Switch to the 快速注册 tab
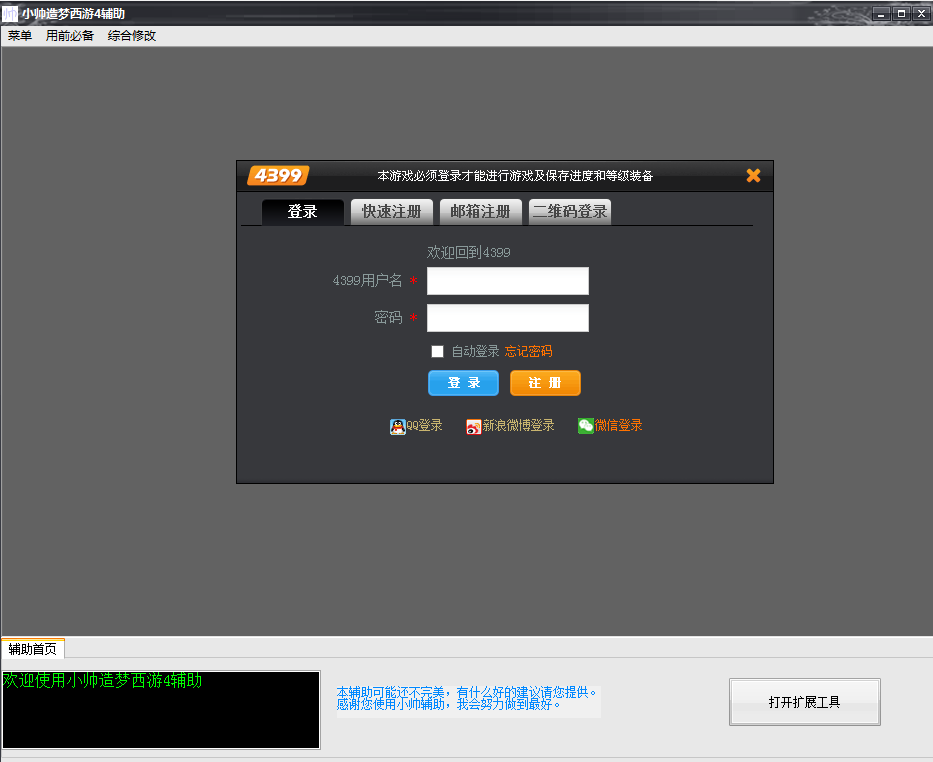The width and height of the screenshot is (933, 762). click(x=392, y=212)
